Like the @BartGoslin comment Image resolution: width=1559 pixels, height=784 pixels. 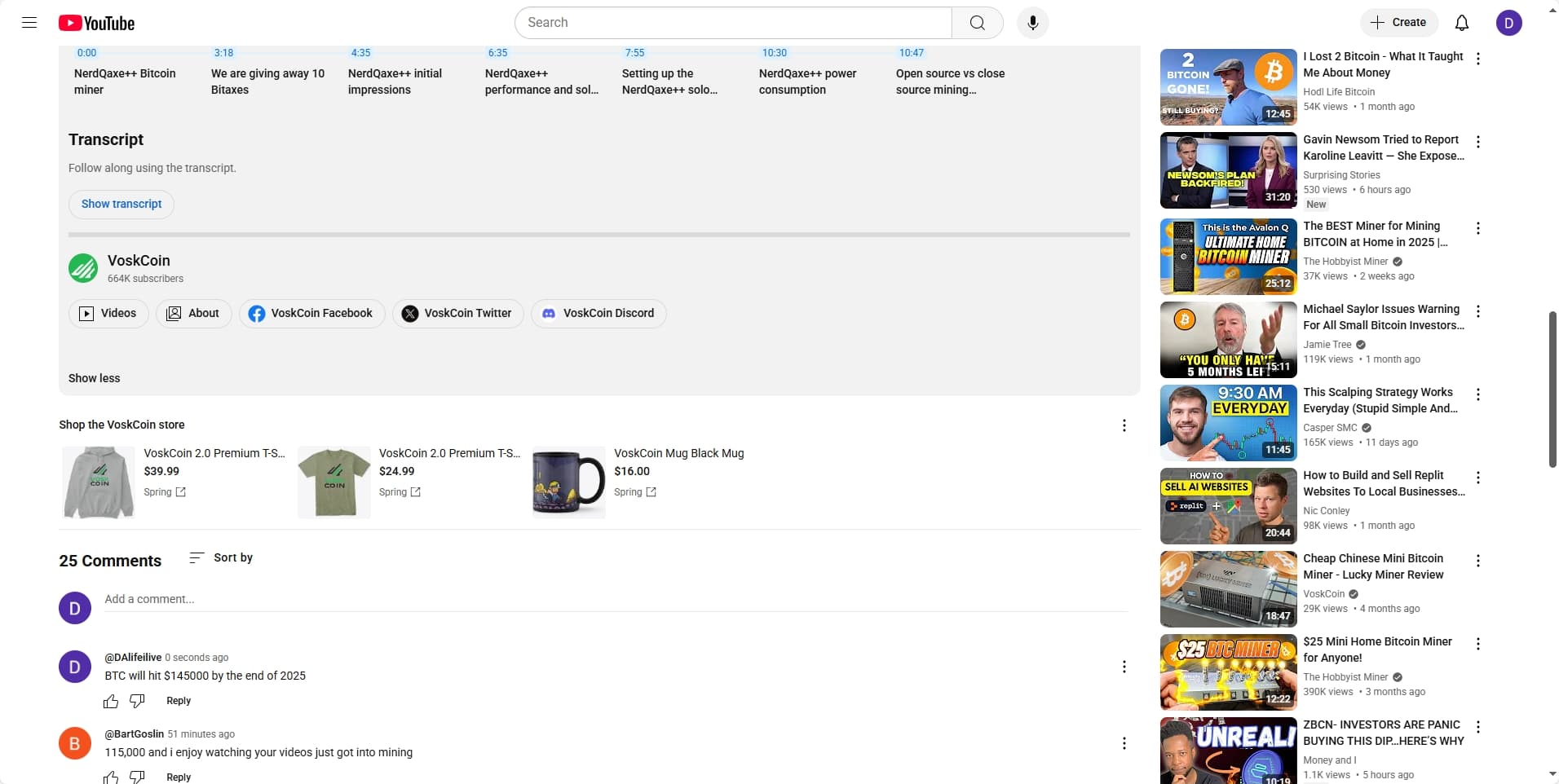point(111,777)
